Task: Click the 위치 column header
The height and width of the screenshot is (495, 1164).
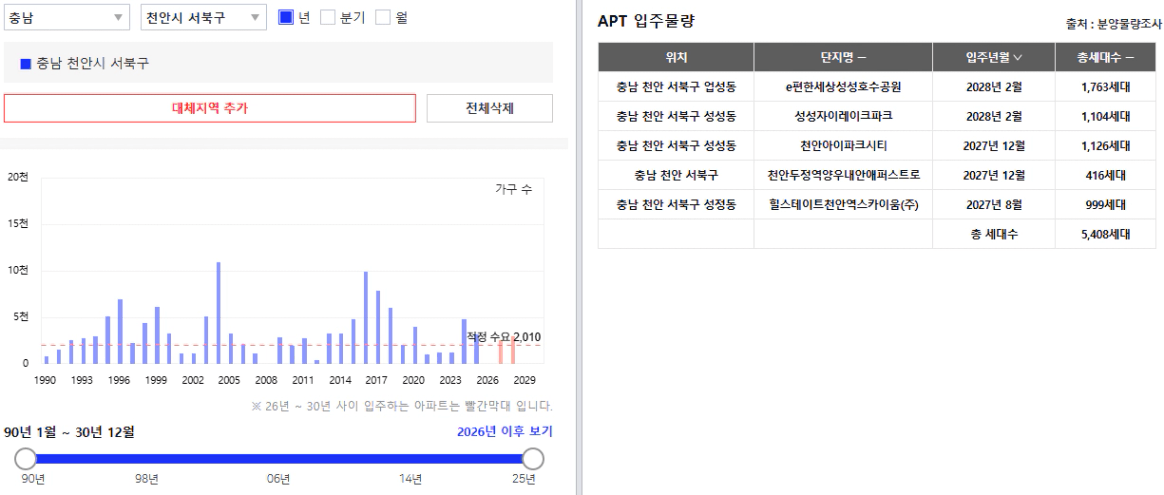Action: coord(676,57)
